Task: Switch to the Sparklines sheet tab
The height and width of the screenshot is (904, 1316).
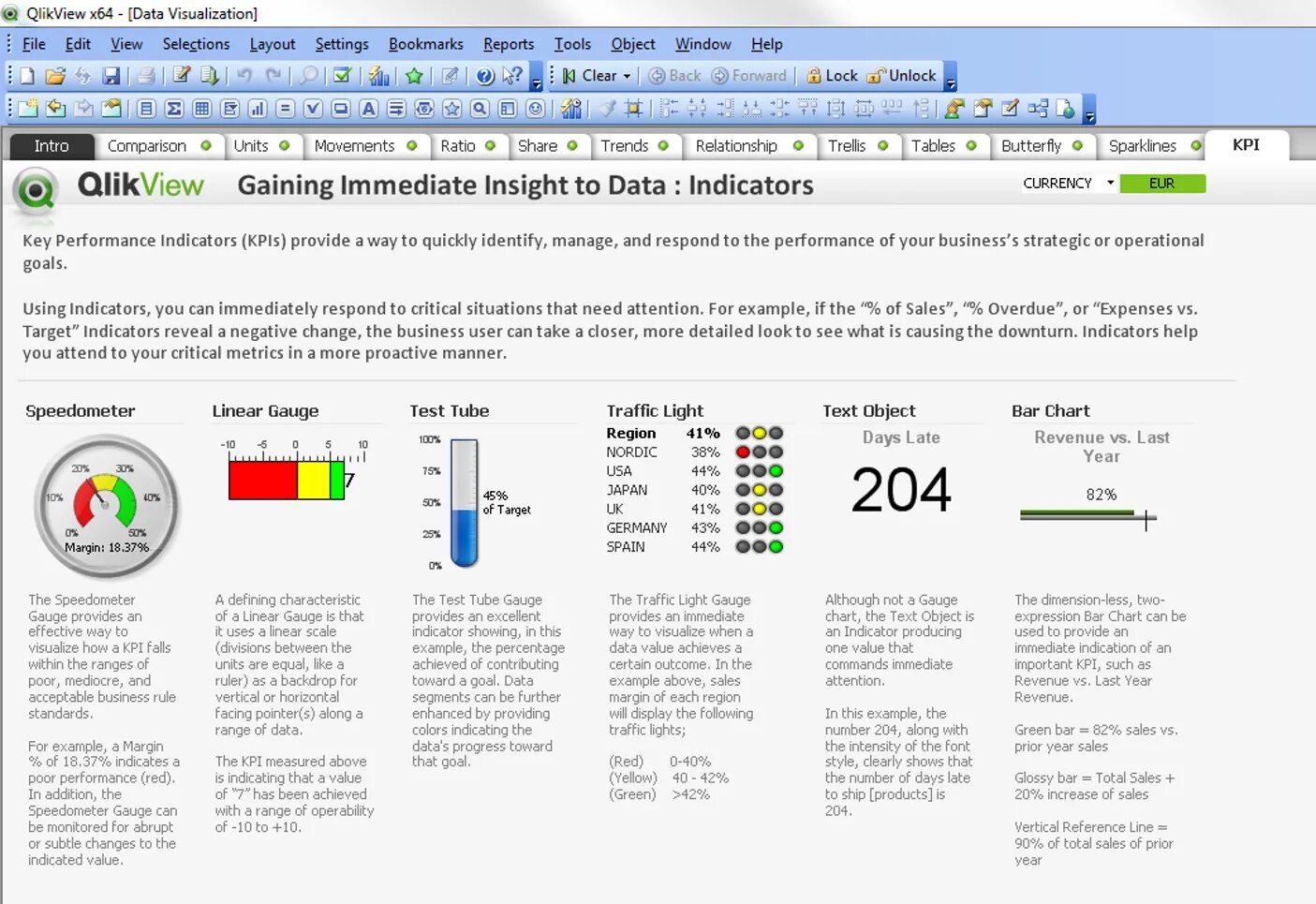Action: tap(1151, 146)
